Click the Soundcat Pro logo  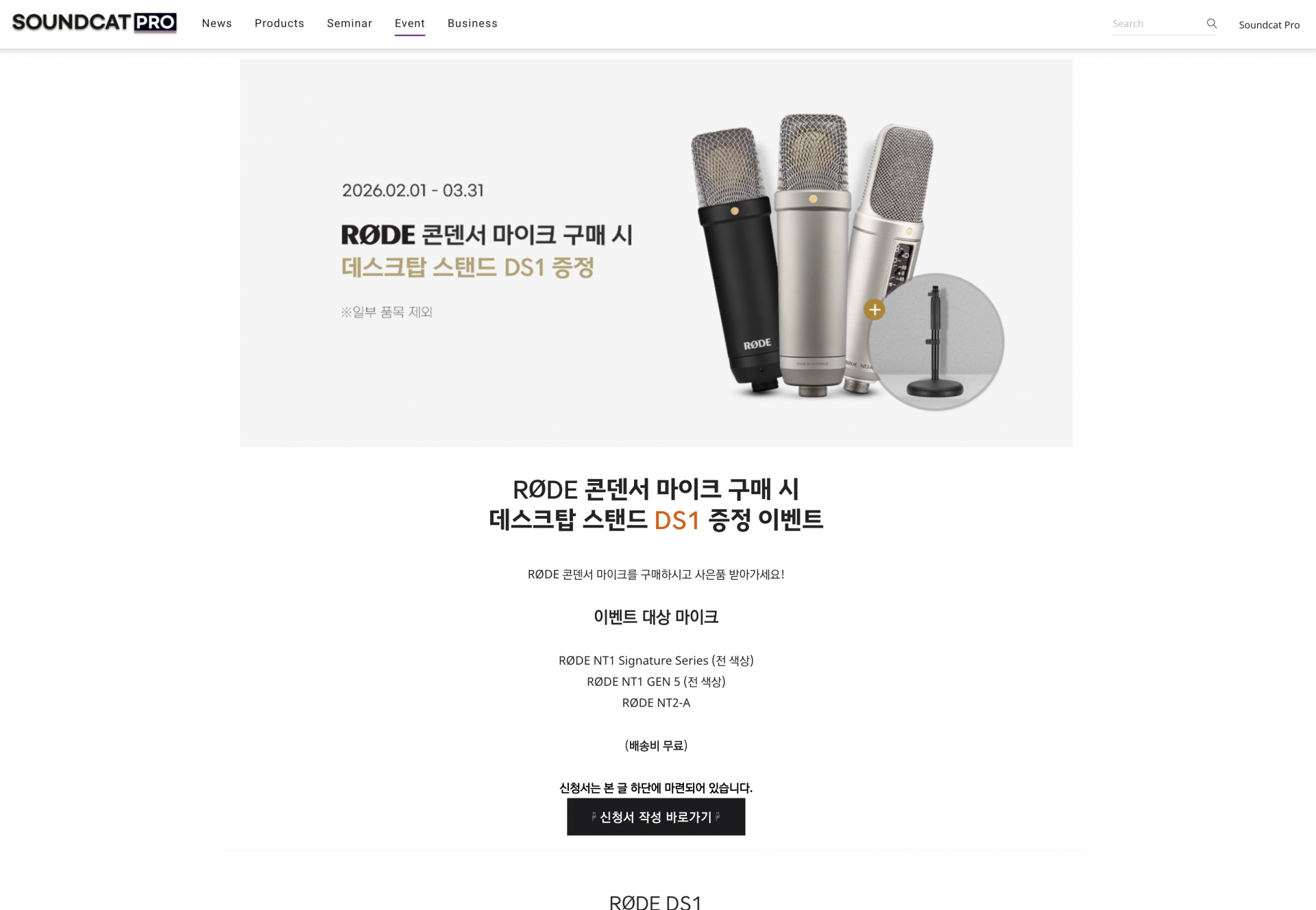[x=94, y=23]
